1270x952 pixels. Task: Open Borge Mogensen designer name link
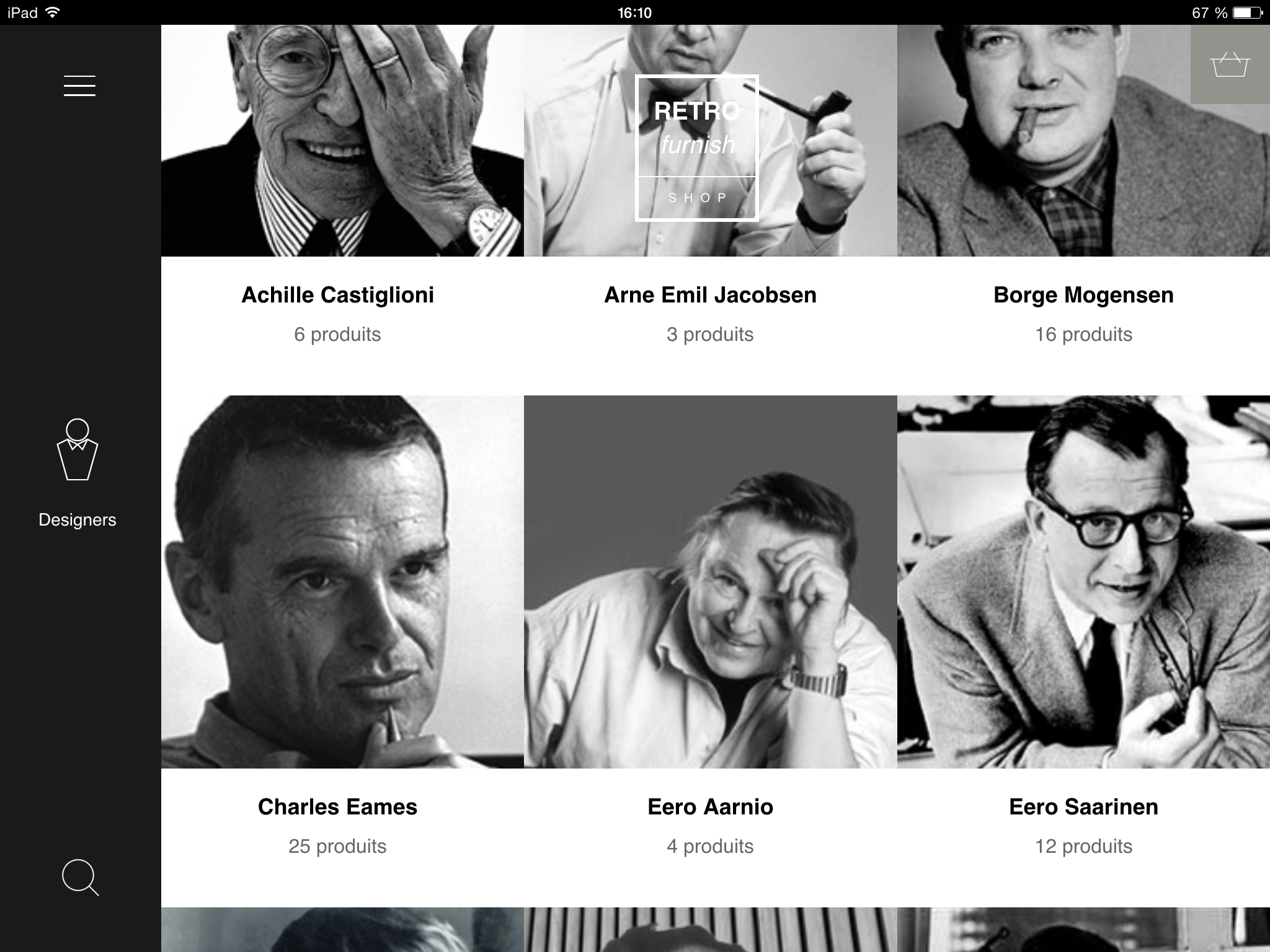pyautogui.click(x=1083, y=295)
